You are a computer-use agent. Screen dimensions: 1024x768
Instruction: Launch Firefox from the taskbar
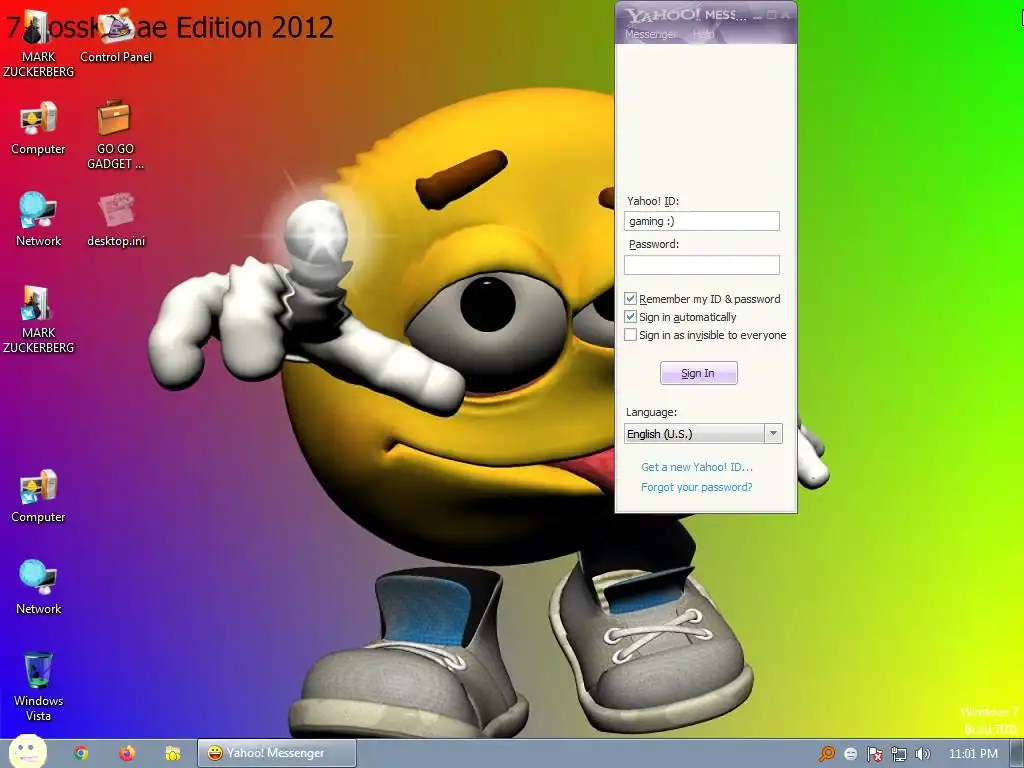click(x=127, y=753)
